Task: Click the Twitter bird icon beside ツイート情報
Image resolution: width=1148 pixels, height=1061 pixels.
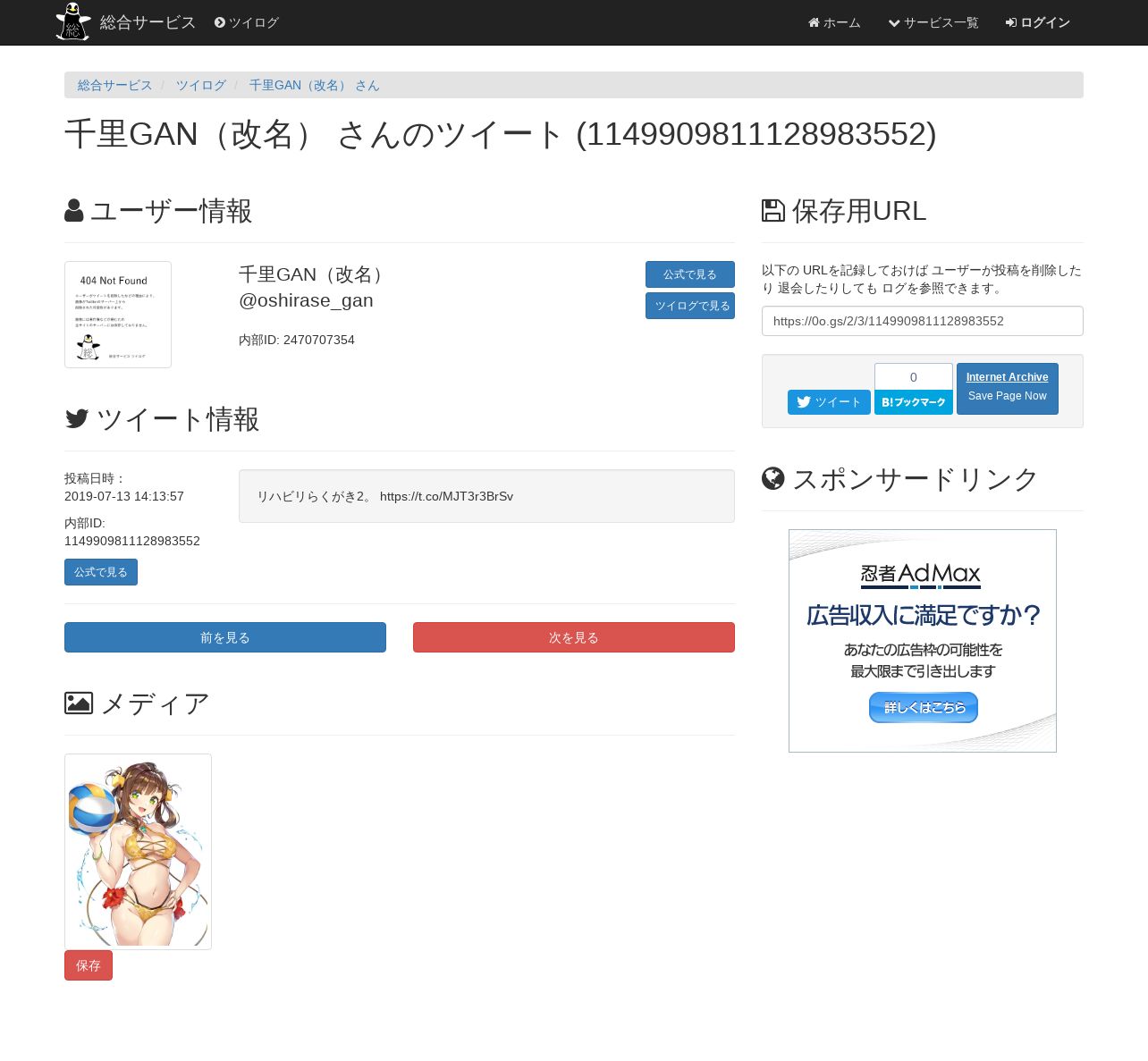Action: (x=77, y=418)
